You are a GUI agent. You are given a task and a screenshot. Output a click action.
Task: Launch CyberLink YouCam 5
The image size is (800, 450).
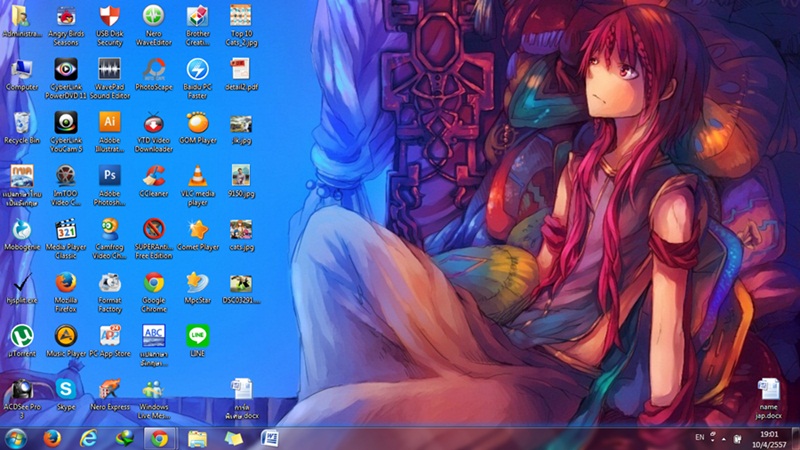coord(66,132)
